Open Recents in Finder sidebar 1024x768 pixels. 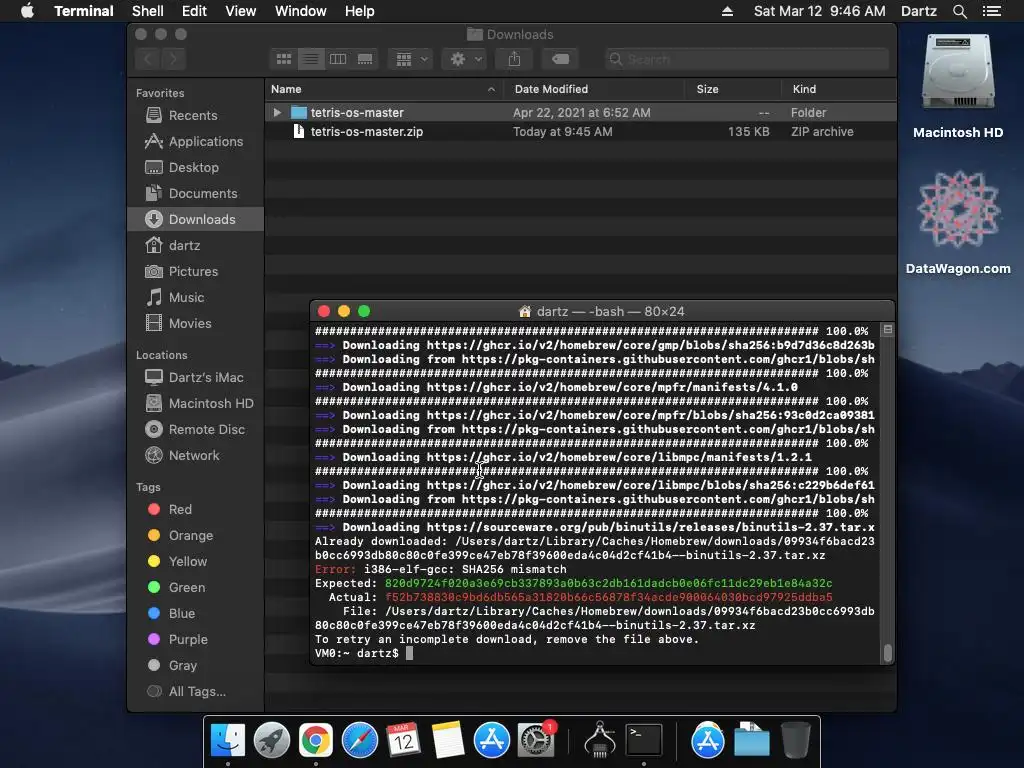click(193, 116)
